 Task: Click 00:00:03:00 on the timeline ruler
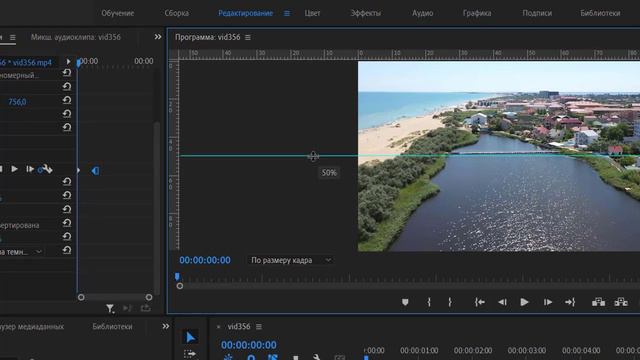[527, 350]
